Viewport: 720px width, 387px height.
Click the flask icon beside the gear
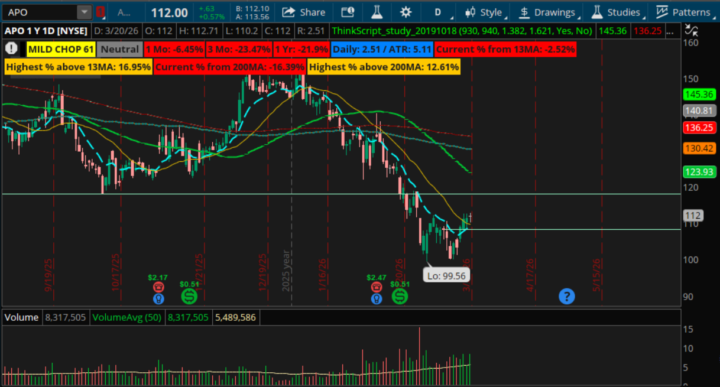[x=377, y=12]
